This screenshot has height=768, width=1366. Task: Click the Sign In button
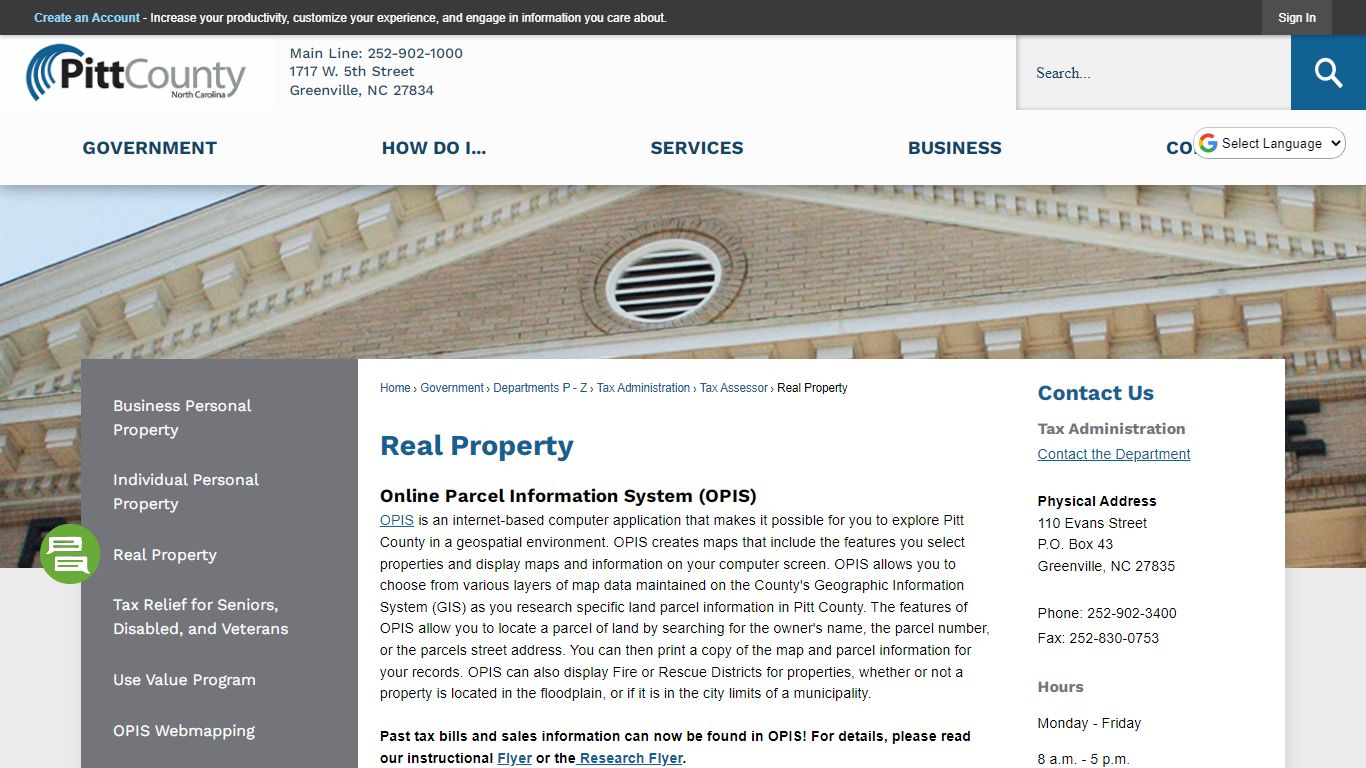coord(1297,18)
